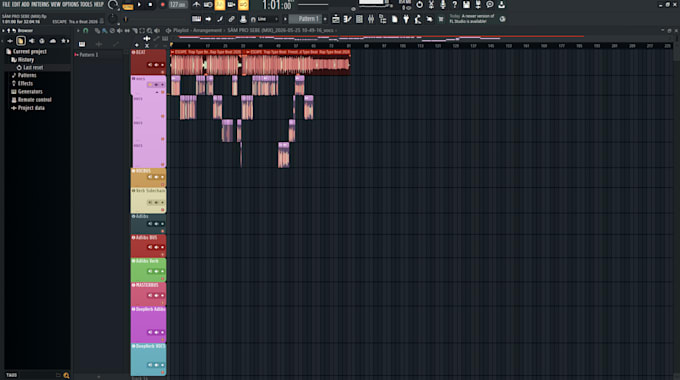Click the TAGS button at Browser bottom

[12, 375]
